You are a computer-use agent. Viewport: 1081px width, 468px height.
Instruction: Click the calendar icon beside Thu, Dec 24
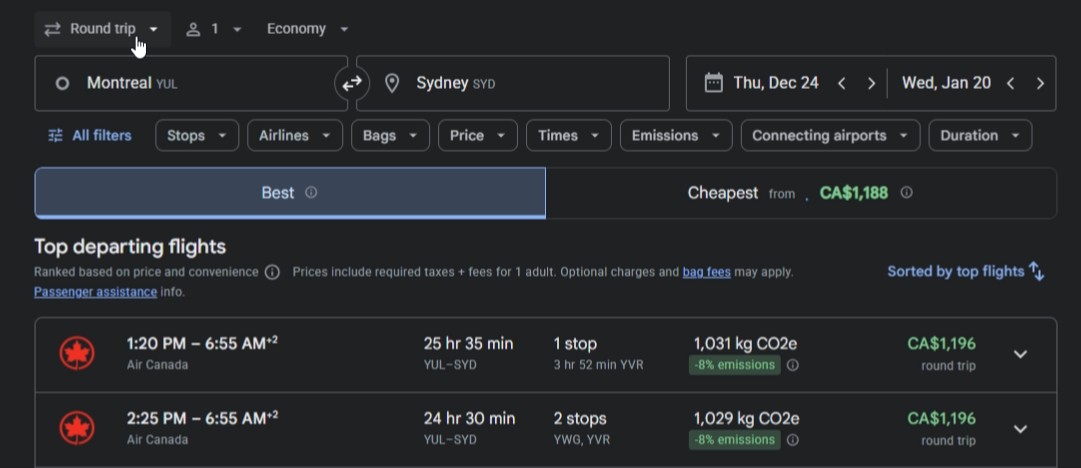[x=714, y=83]
